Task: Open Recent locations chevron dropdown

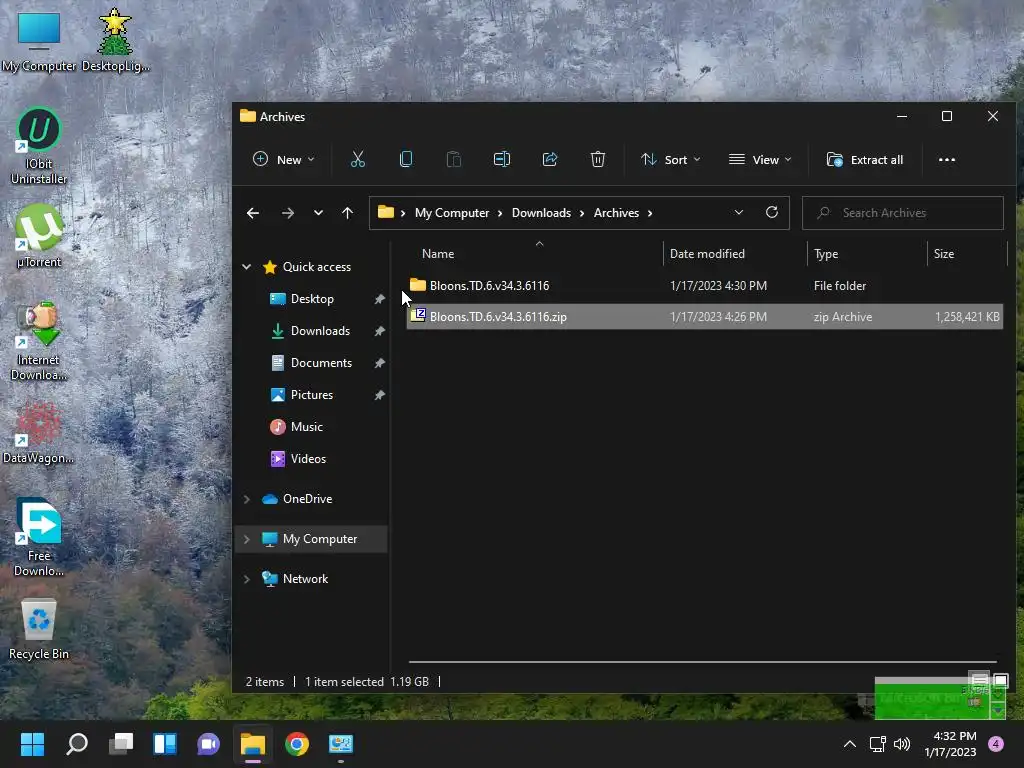Action: coord(318,213)
